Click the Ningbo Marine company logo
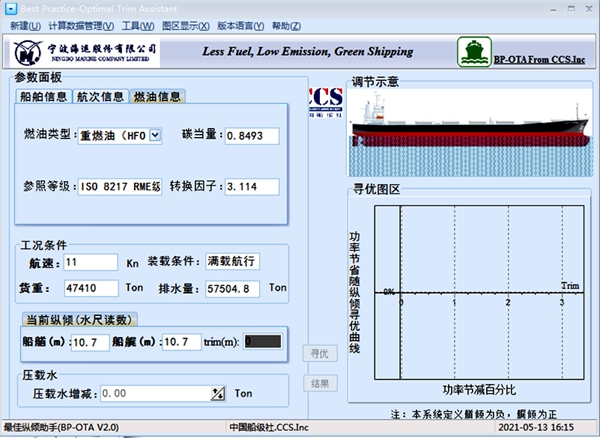This screenshot has height=438, width=600. click(x=85, y=51)
